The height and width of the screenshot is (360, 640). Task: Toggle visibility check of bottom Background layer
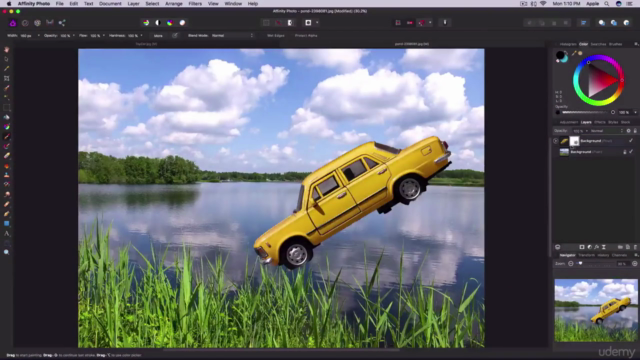pos(631,152)
